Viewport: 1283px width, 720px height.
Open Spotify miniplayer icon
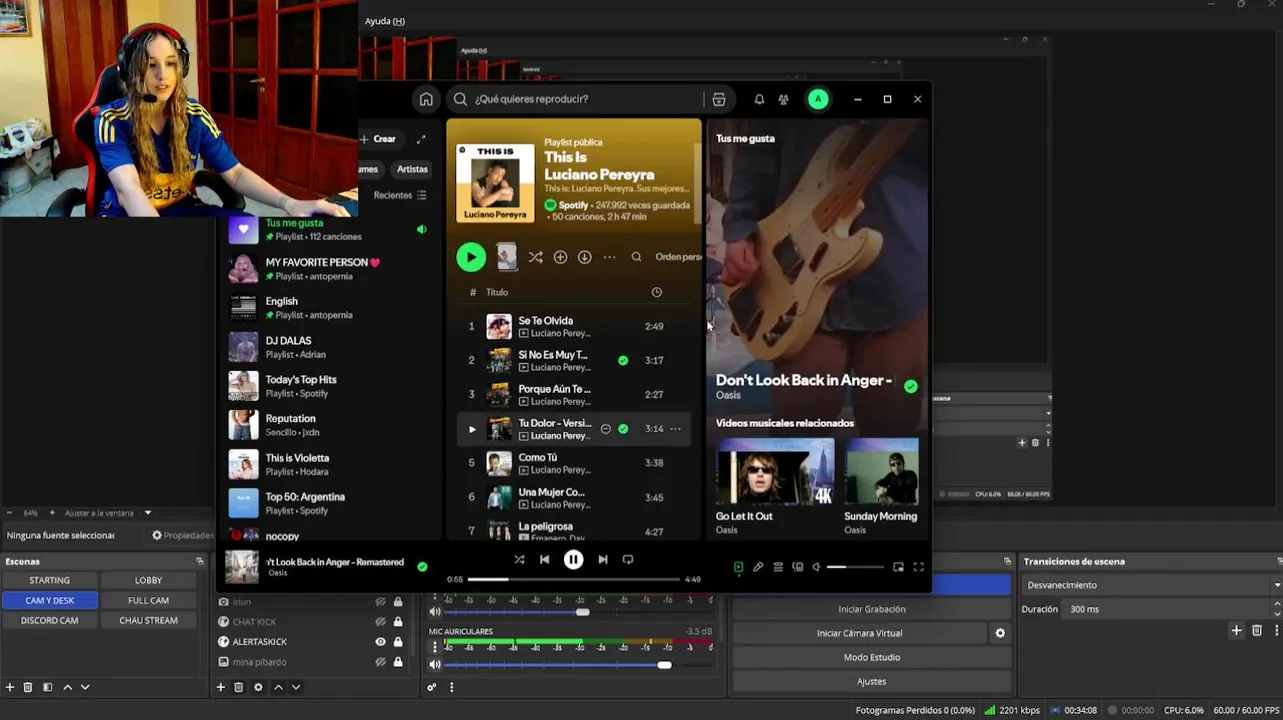[x=898, y=567]
